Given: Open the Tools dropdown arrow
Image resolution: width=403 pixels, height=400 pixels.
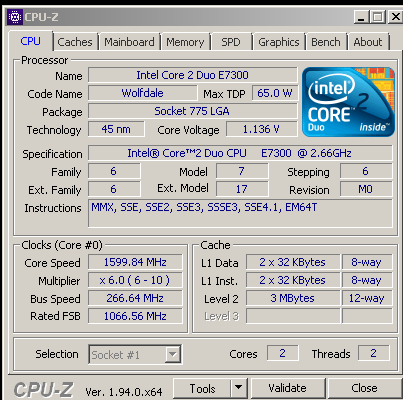Looking at the screenshot, I should pos(238,388).
